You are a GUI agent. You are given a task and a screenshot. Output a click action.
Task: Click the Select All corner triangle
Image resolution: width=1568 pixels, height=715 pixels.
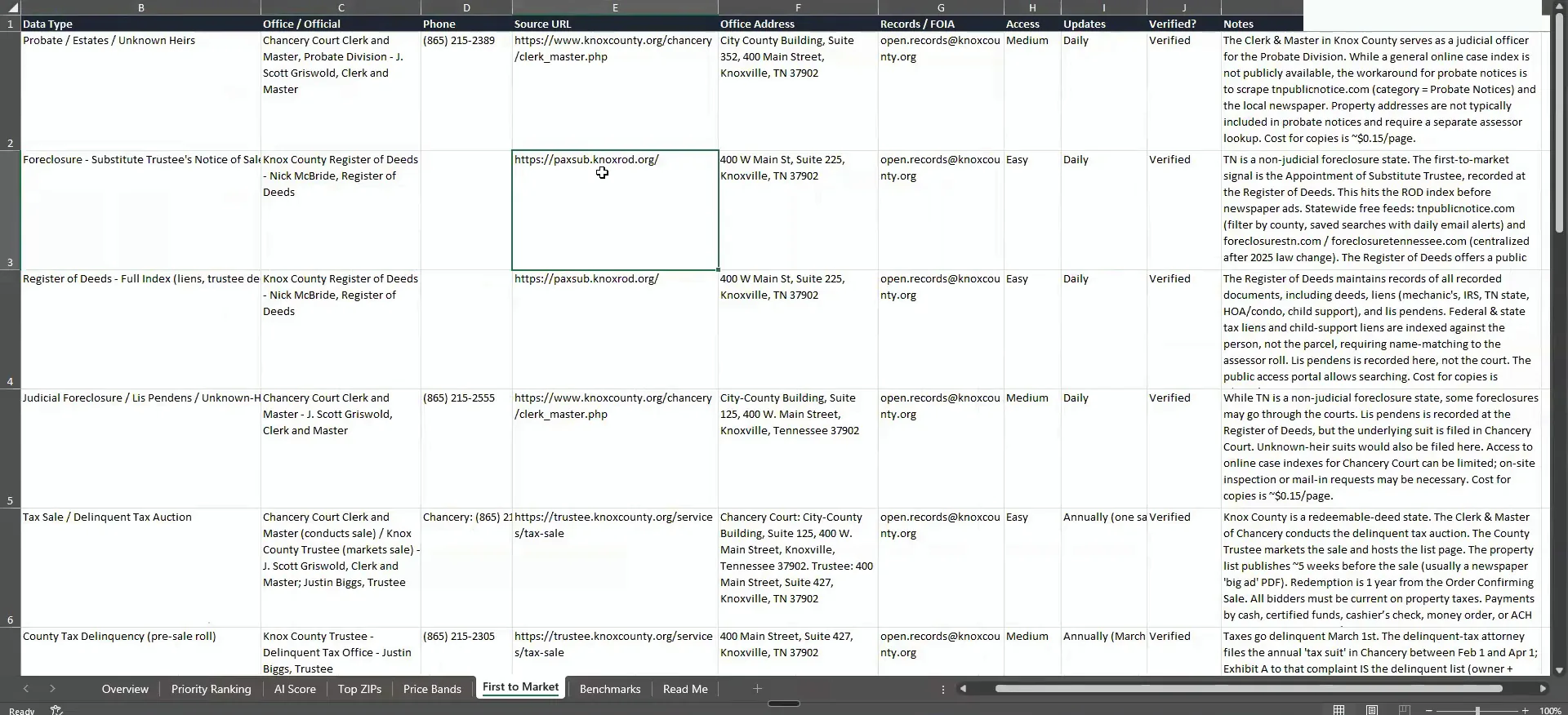click(11, 7)
